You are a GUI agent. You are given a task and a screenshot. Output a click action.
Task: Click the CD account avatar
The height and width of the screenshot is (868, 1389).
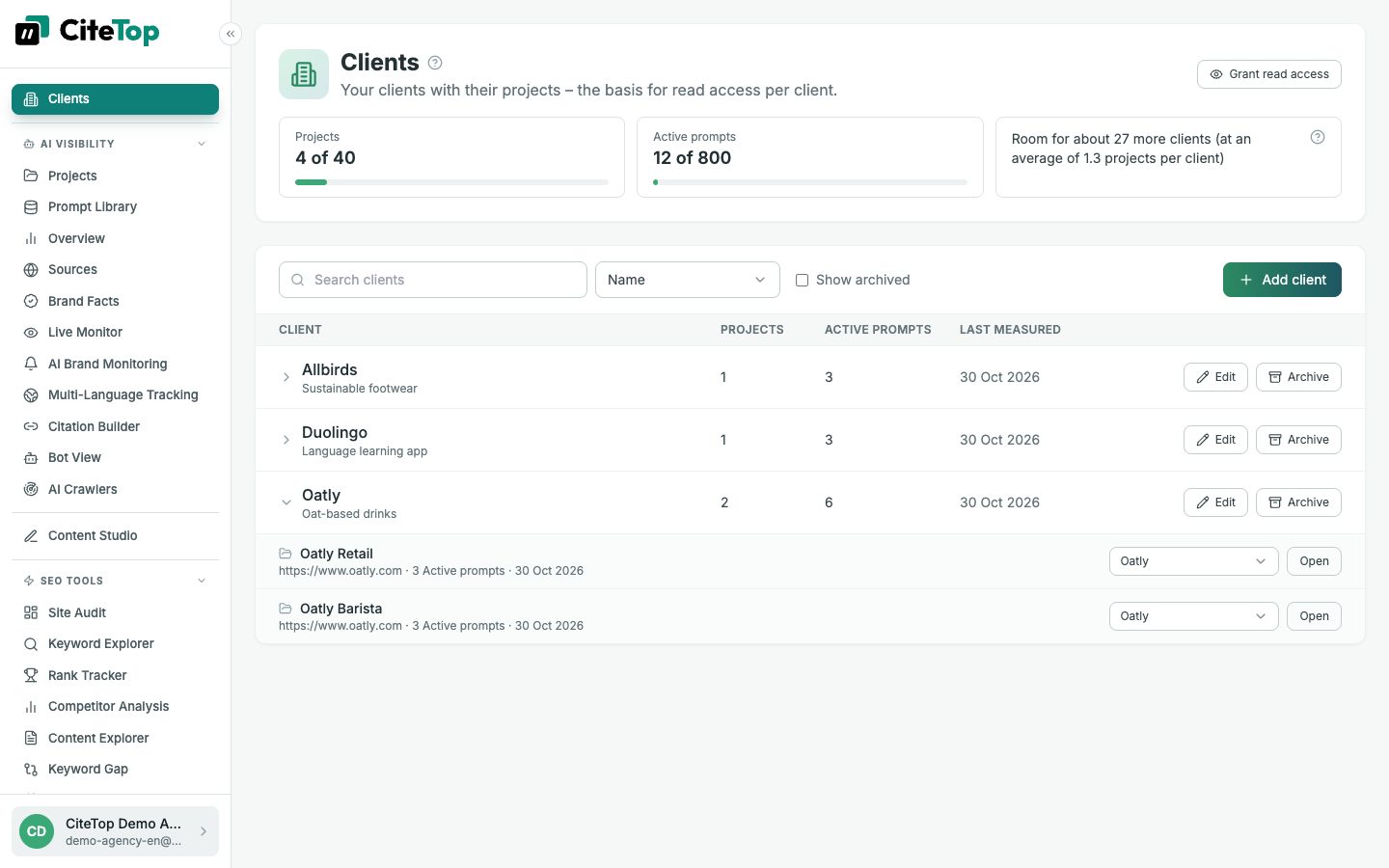37,831
